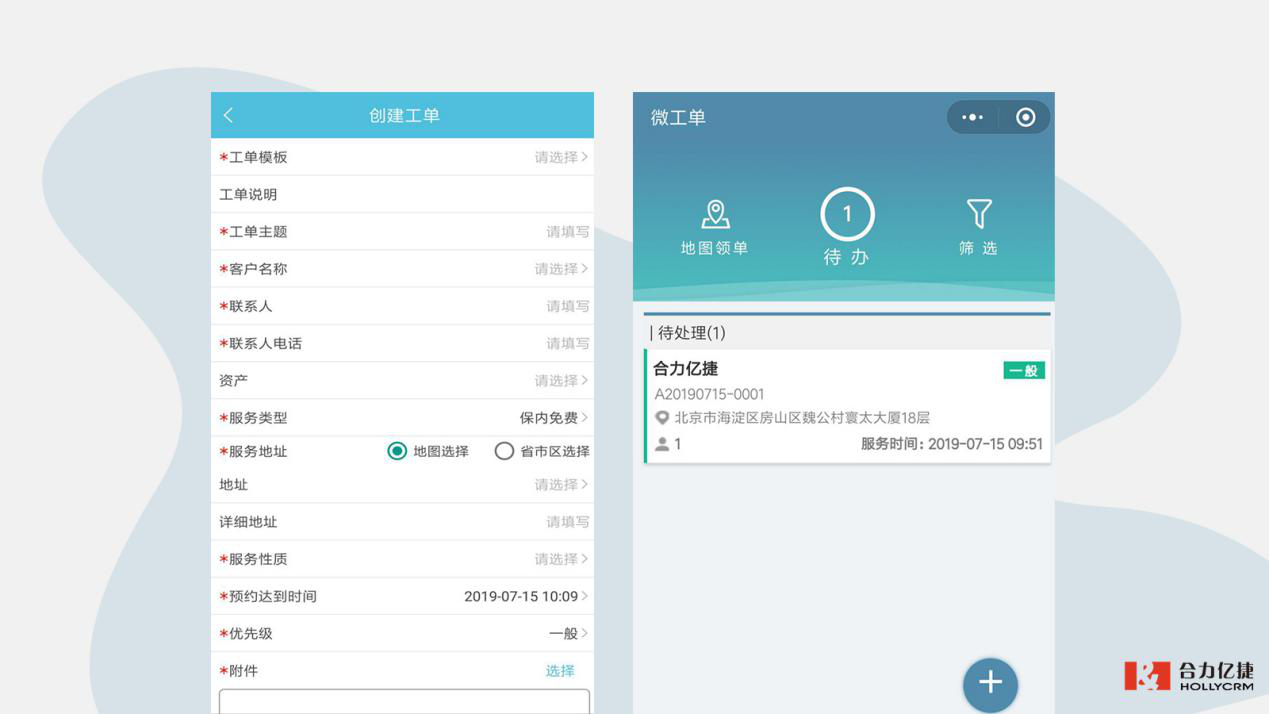Viewport: 1269px width, 714px height.
Task: Click the attachment text box below 附件
Action: 404,701
